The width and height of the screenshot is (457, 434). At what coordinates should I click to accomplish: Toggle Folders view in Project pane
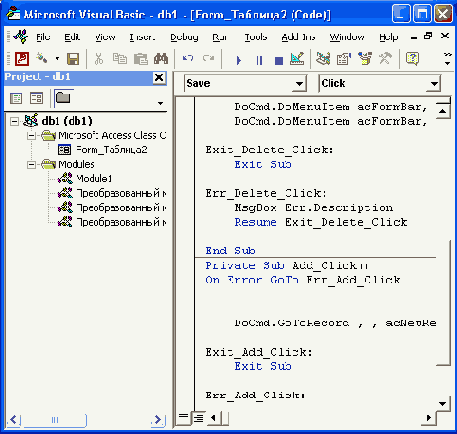point(63,98)
